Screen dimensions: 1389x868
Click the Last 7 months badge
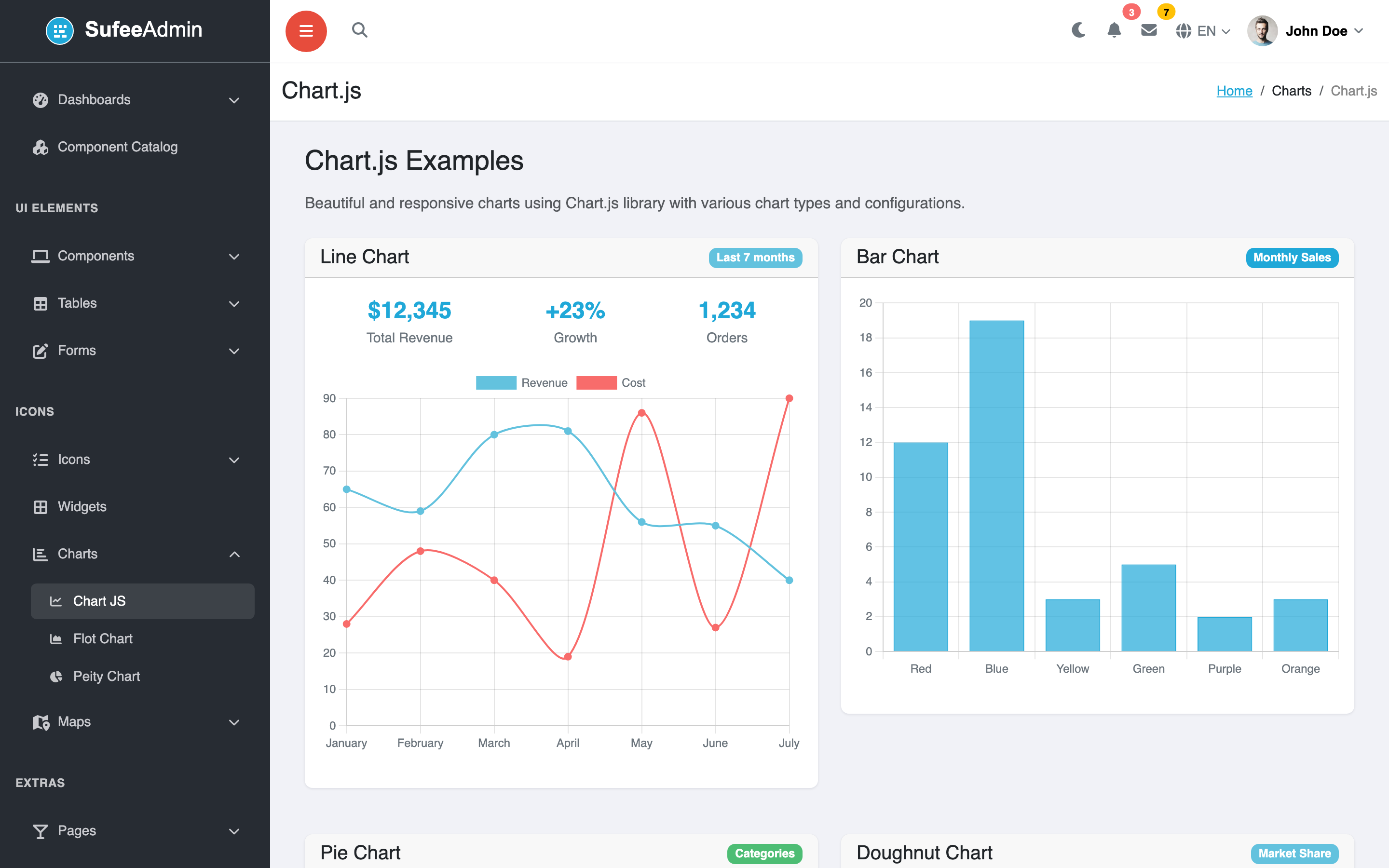[x=755, y=258]
